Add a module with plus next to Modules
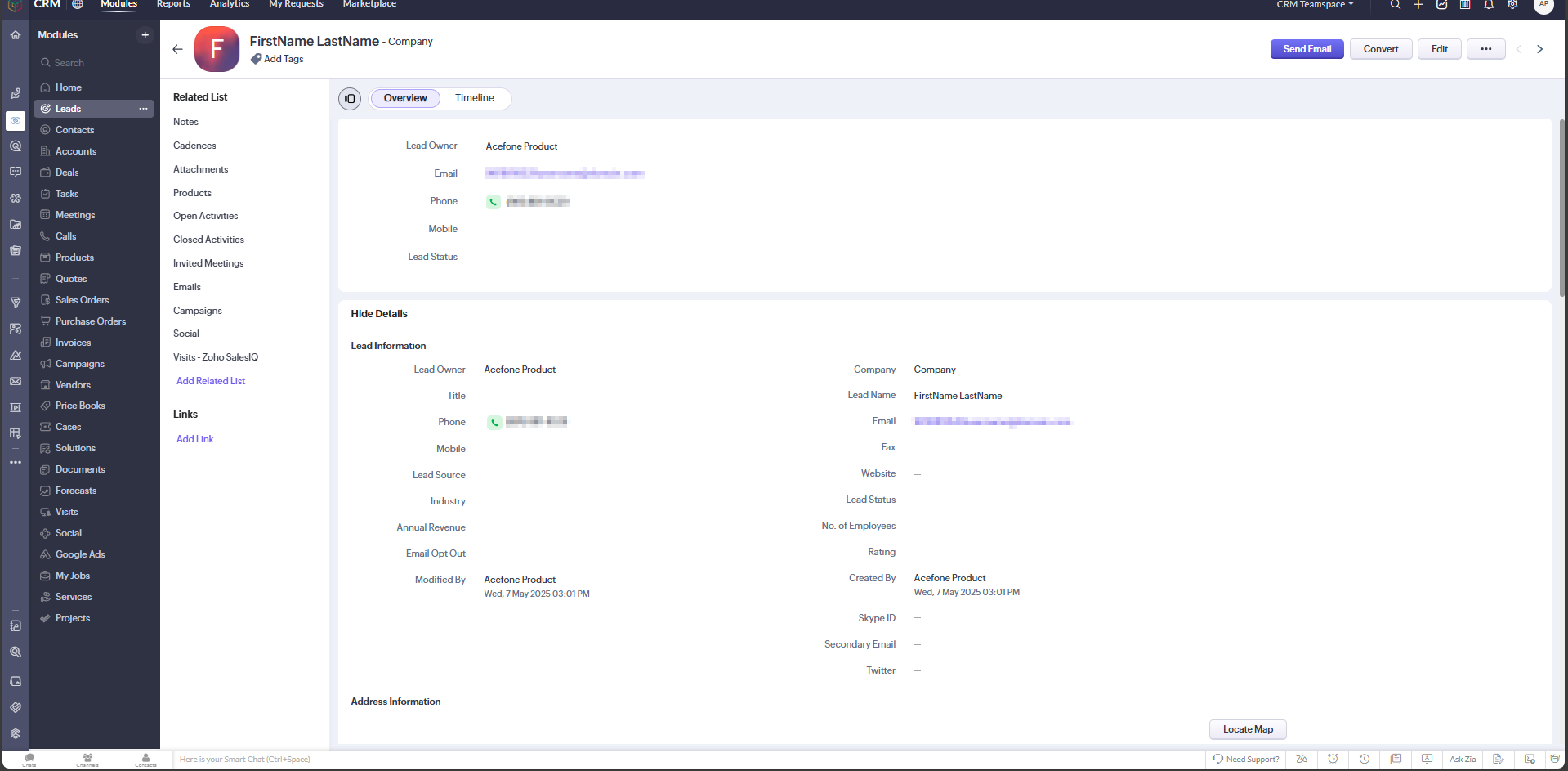The width and height of the screenshot is (1568, 771). (x=145, y=35)
